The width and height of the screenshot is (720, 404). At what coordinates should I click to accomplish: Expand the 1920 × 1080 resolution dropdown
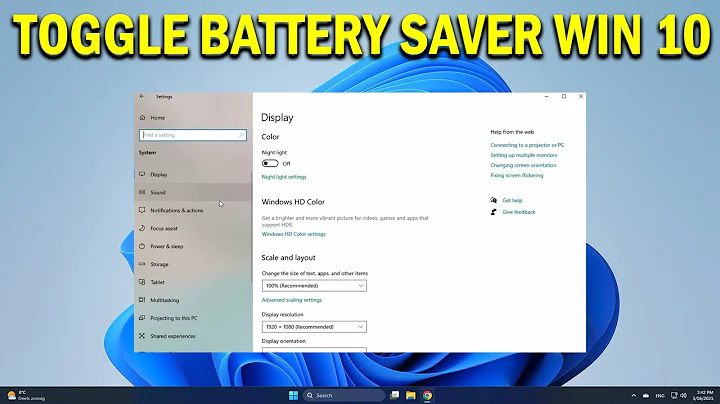[314, 327]
